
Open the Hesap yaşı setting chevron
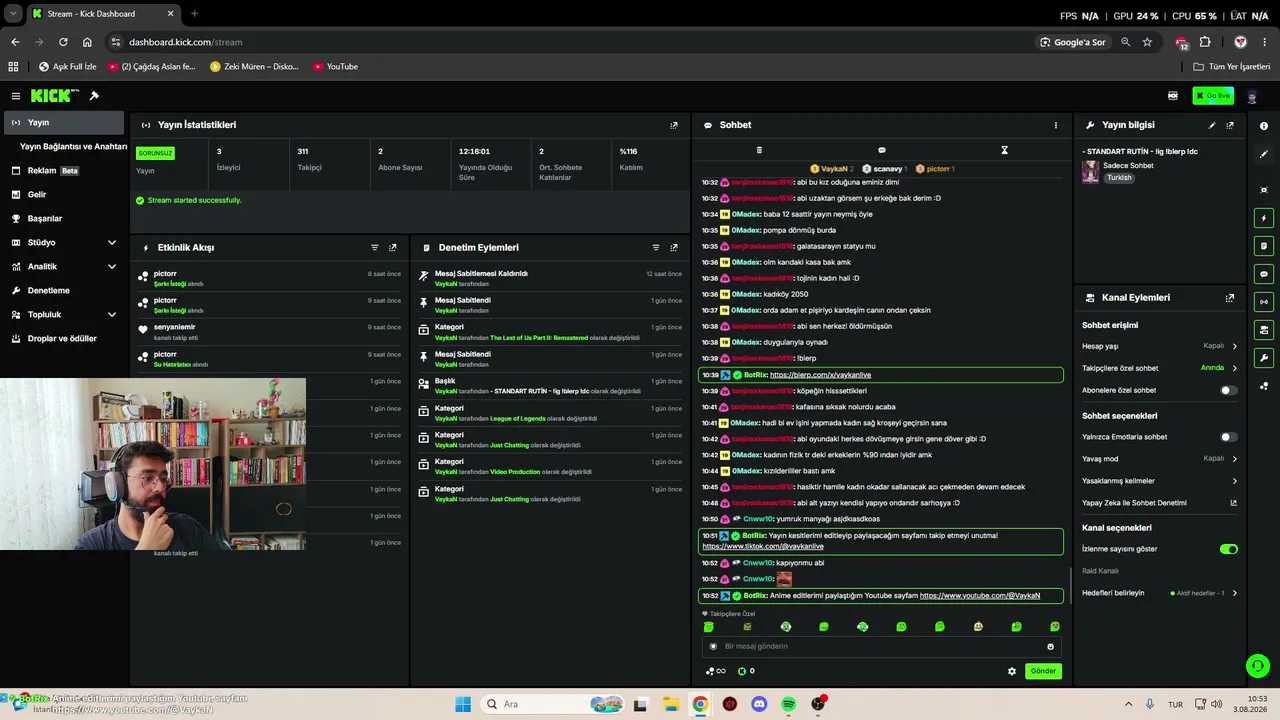coord(1234,346)
